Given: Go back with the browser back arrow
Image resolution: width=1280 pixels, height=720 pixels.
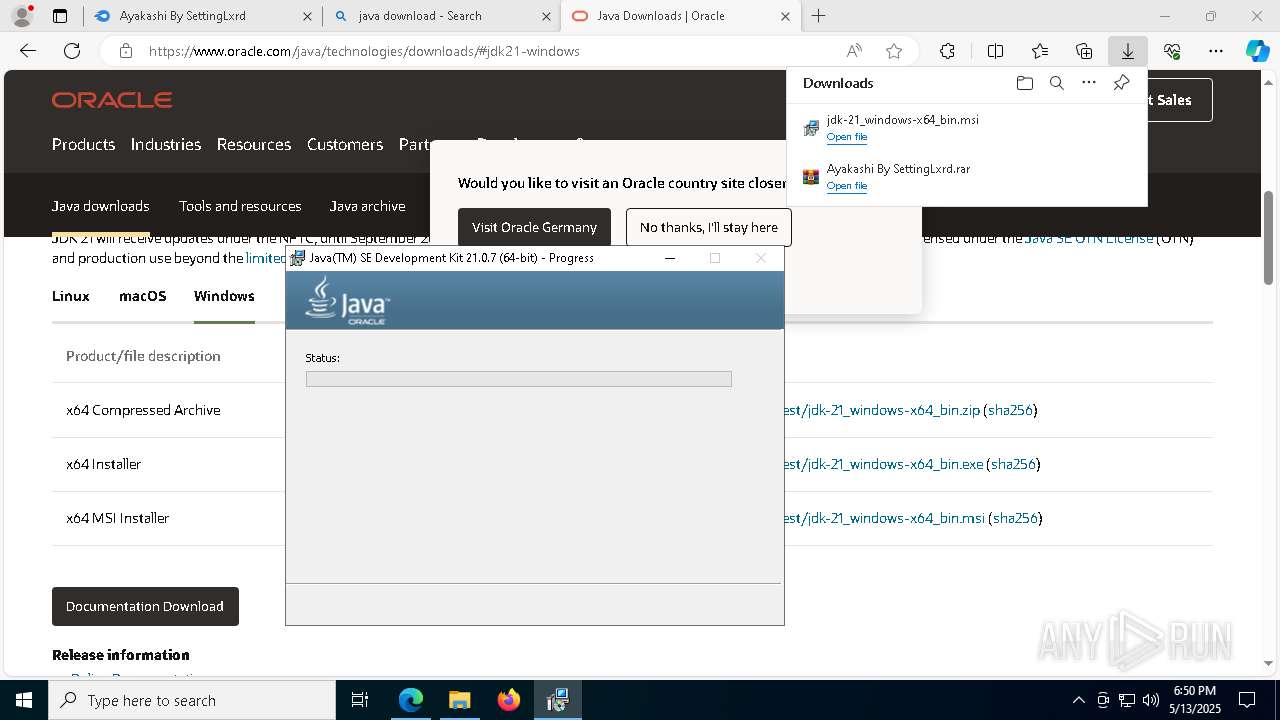Looking at the screenshot, I should click(x=28, y=51).
